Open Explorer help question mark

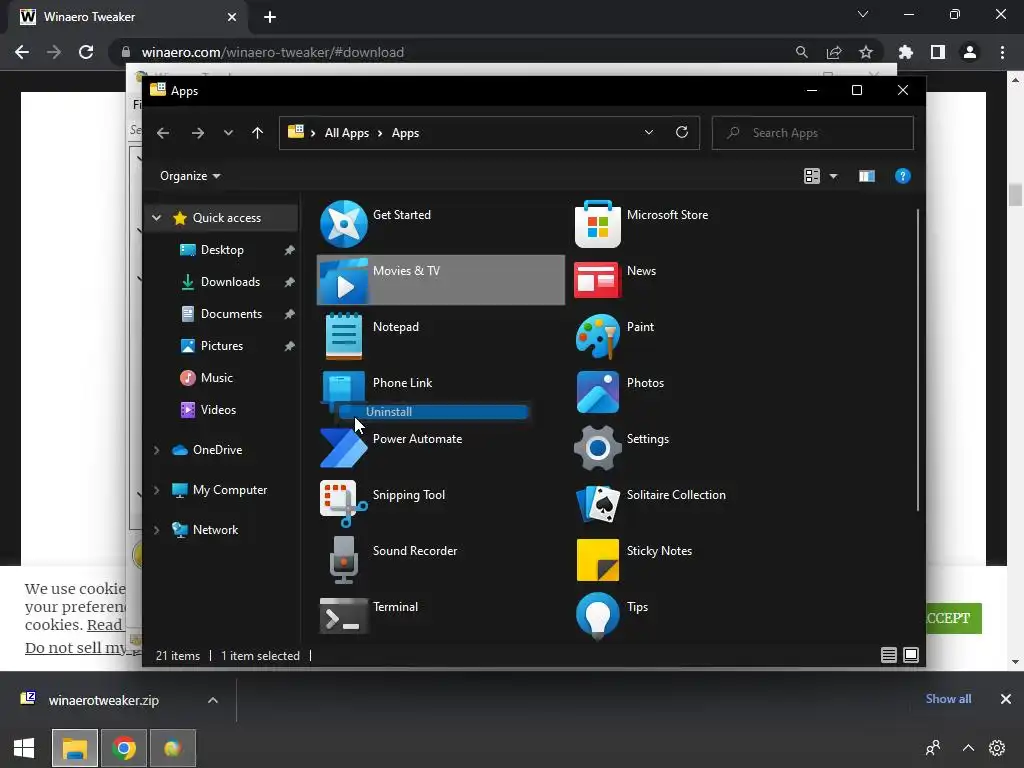903,176
